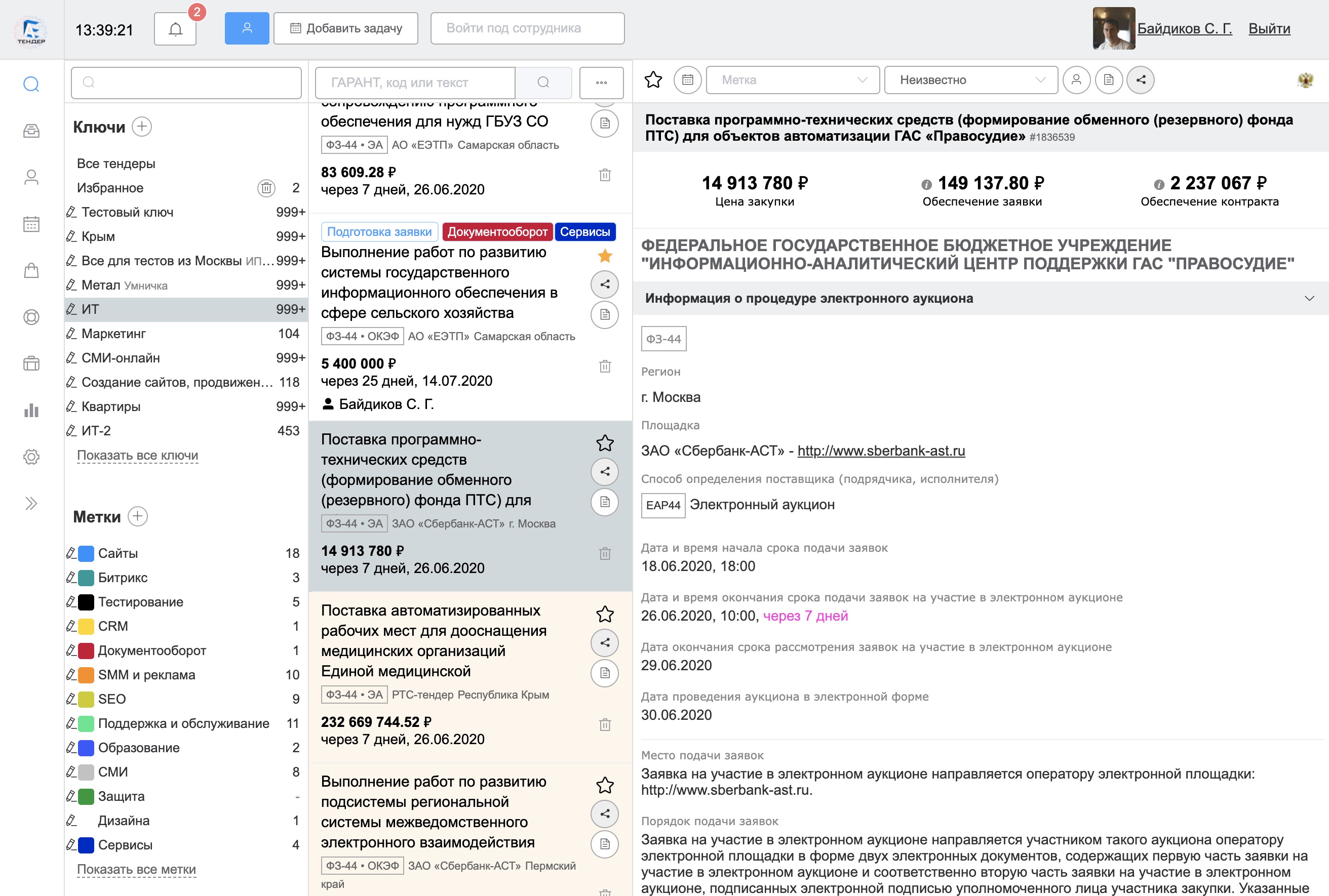Click the Сервисы tag on tender card
This screenshot has height=896, width=1329.
tap(585, 231)
